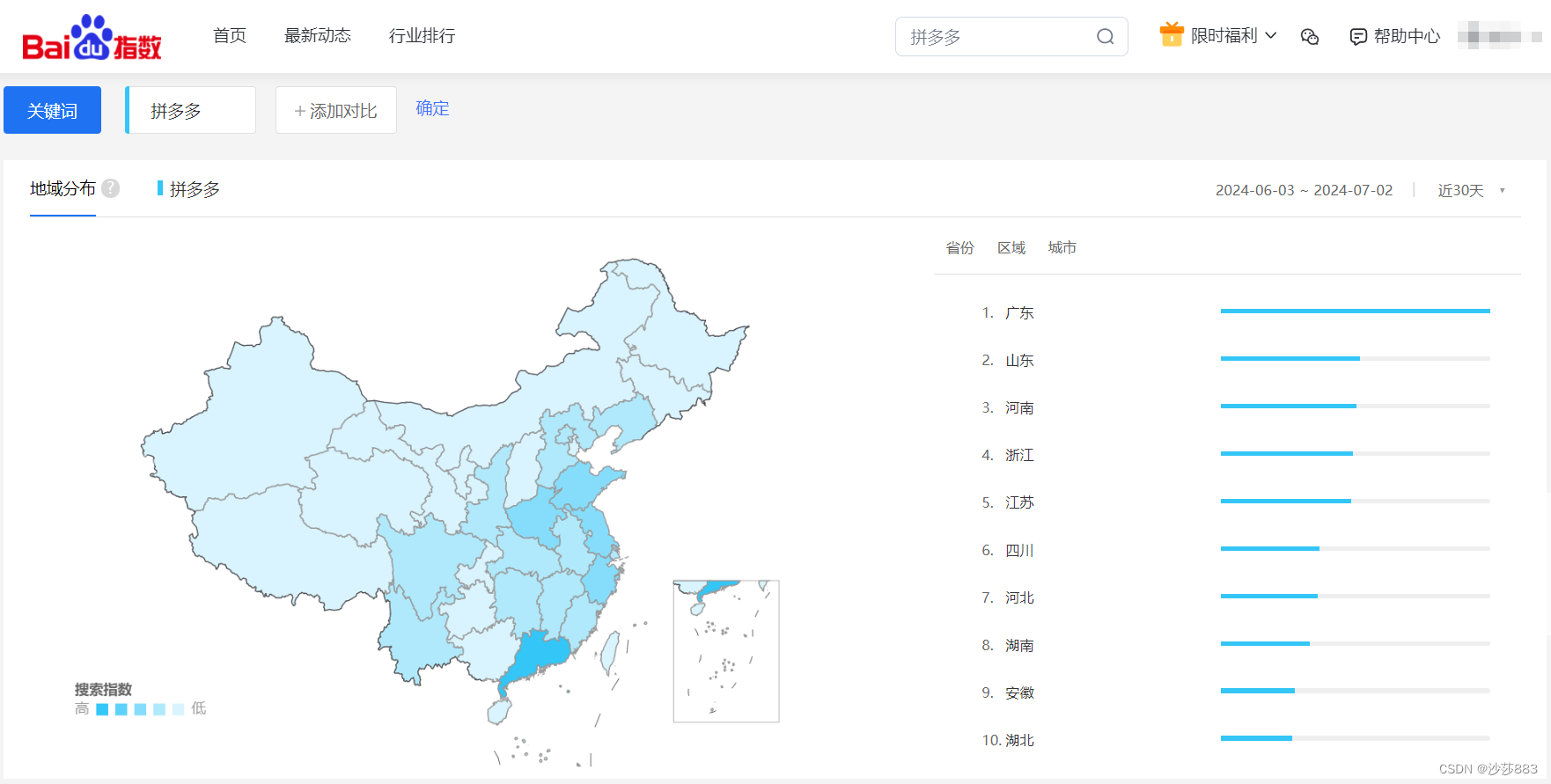Click the 浙江 row in the ranking
1551x784 pixels.
(x=1236, y=455)
